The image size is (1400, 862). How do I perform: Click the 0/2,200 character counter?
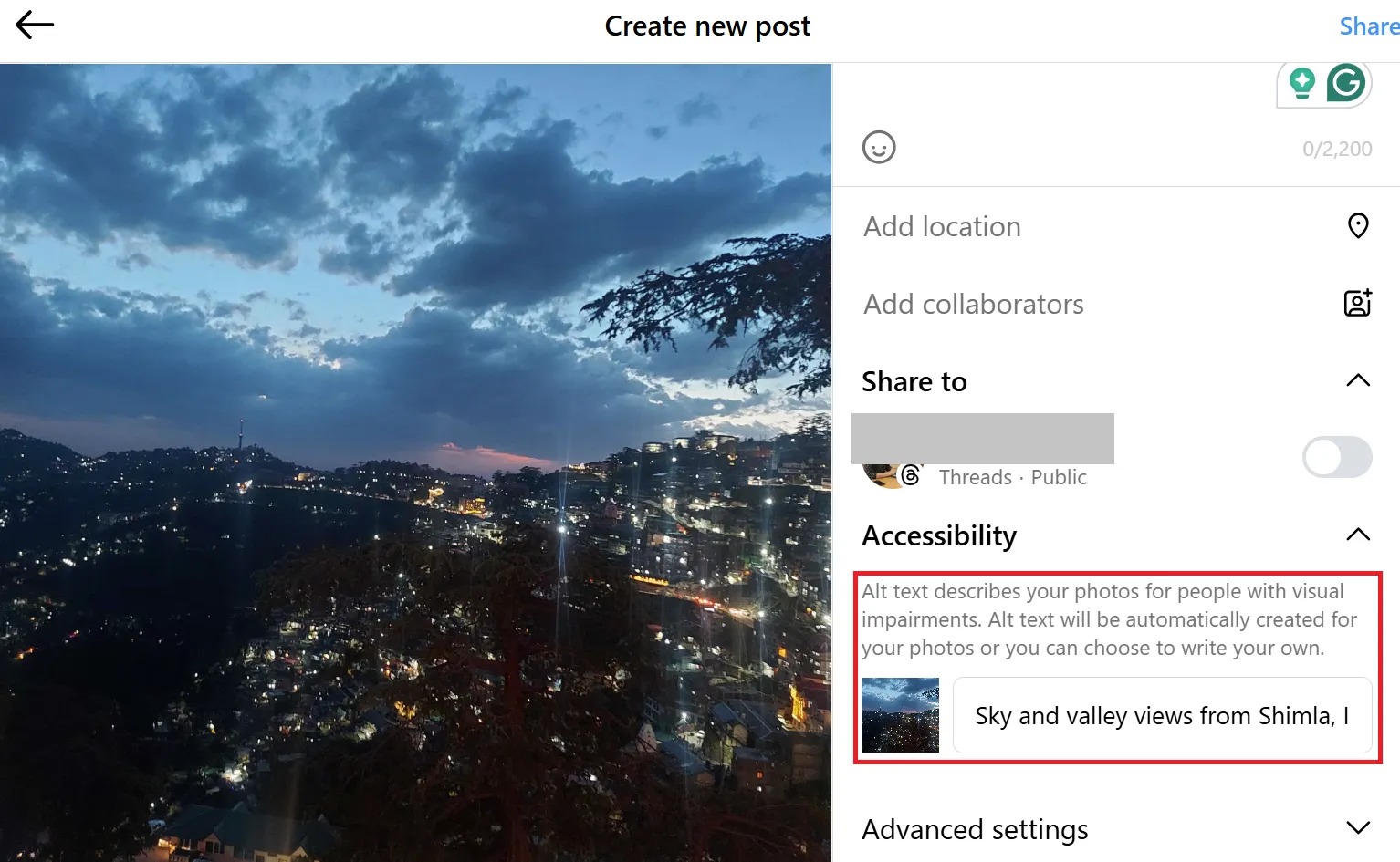click(1336, 148)
